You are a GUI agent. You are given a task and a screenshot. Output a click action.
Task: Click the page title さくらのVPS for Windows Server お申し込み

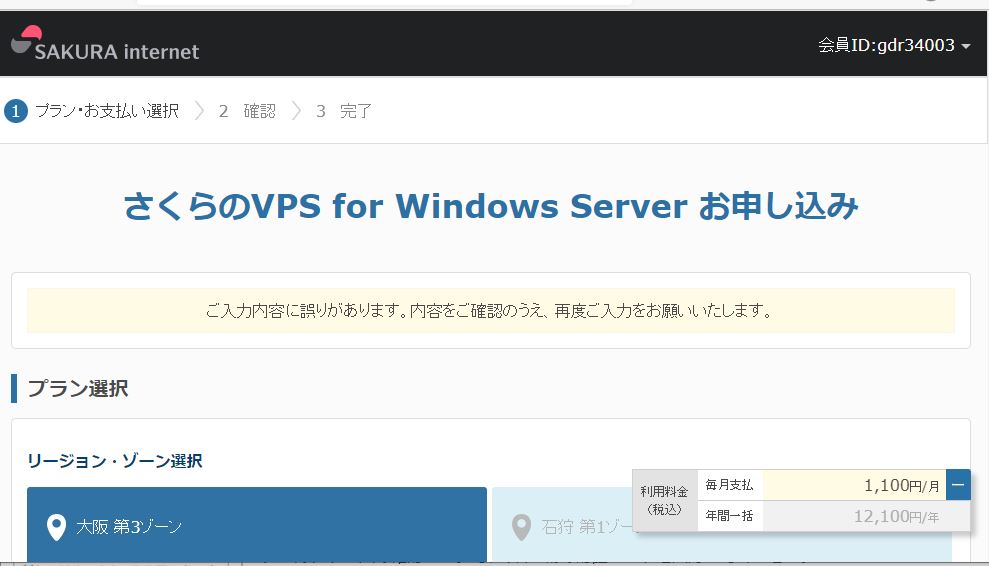[491, 206]
